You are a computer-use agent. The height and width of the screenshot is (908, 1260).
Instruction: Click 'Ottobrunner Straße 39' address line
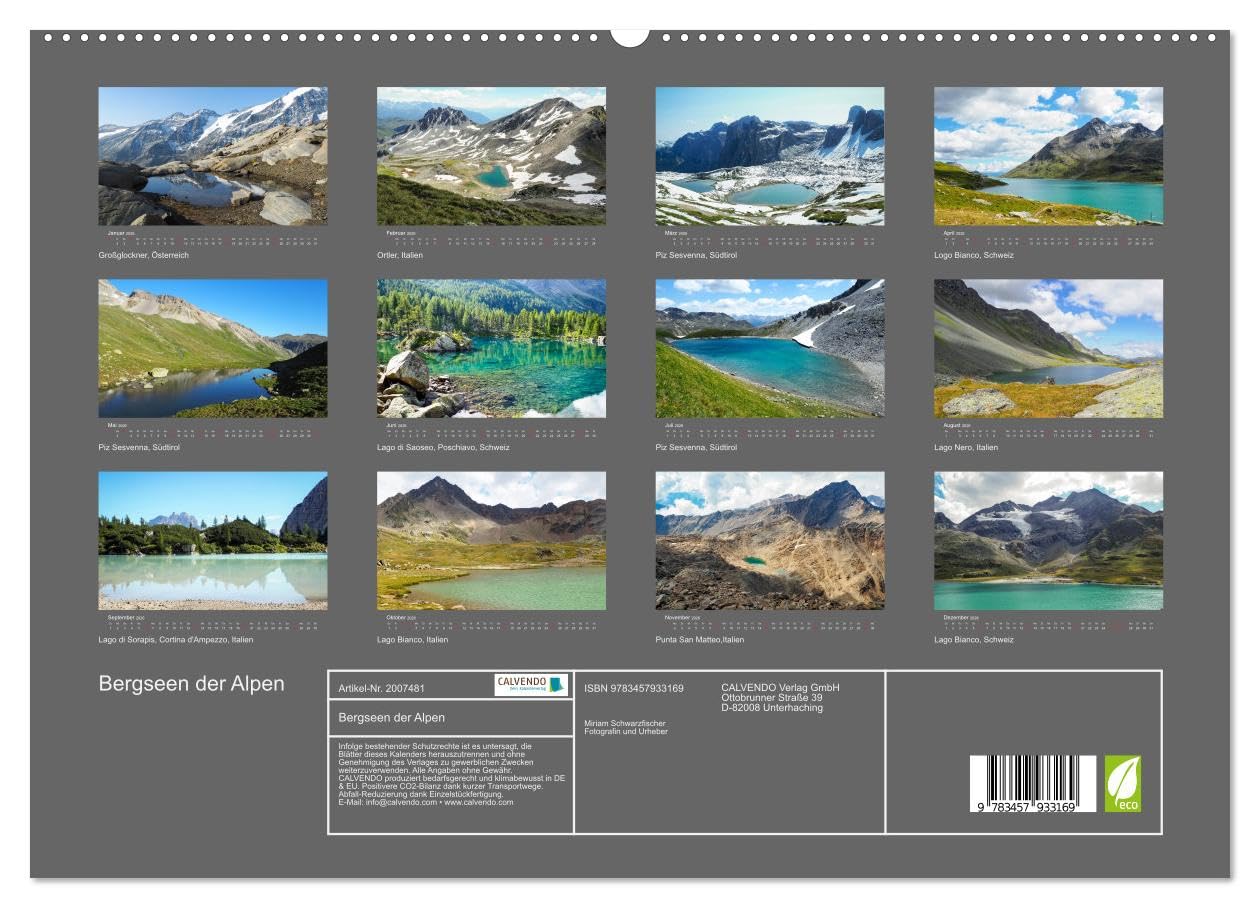tap(772, 698)
